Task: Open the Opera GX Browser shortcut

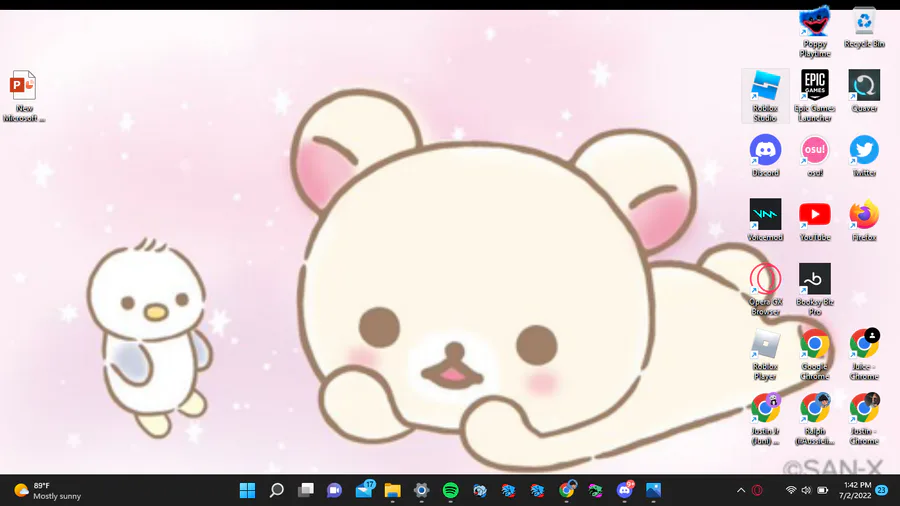Action: tap(765, 290)
